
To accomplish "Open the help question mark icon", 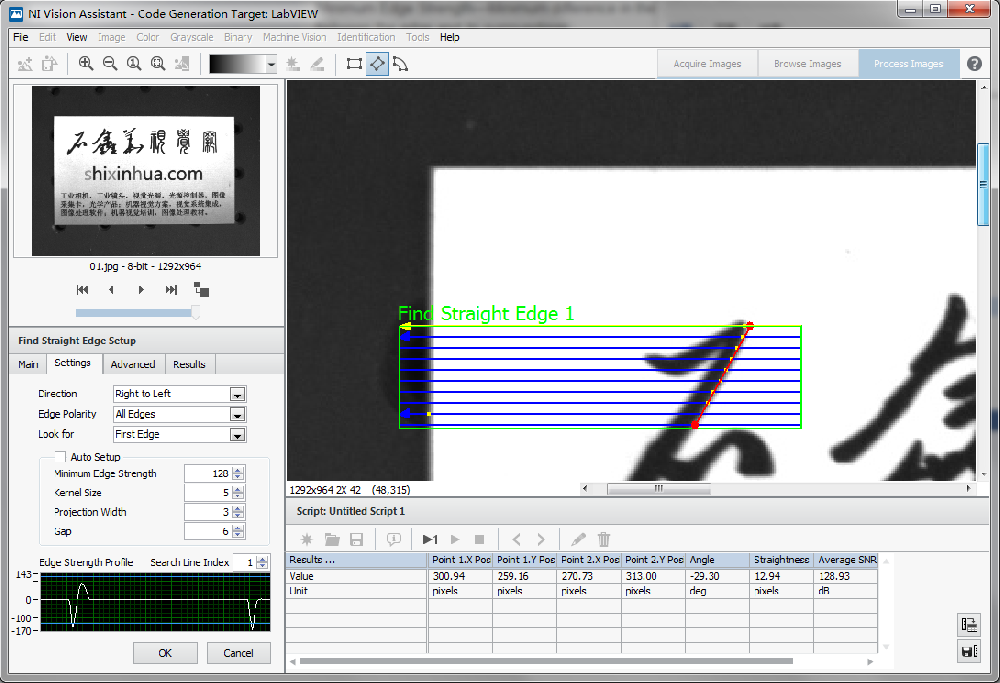I will tap(974, 64).
